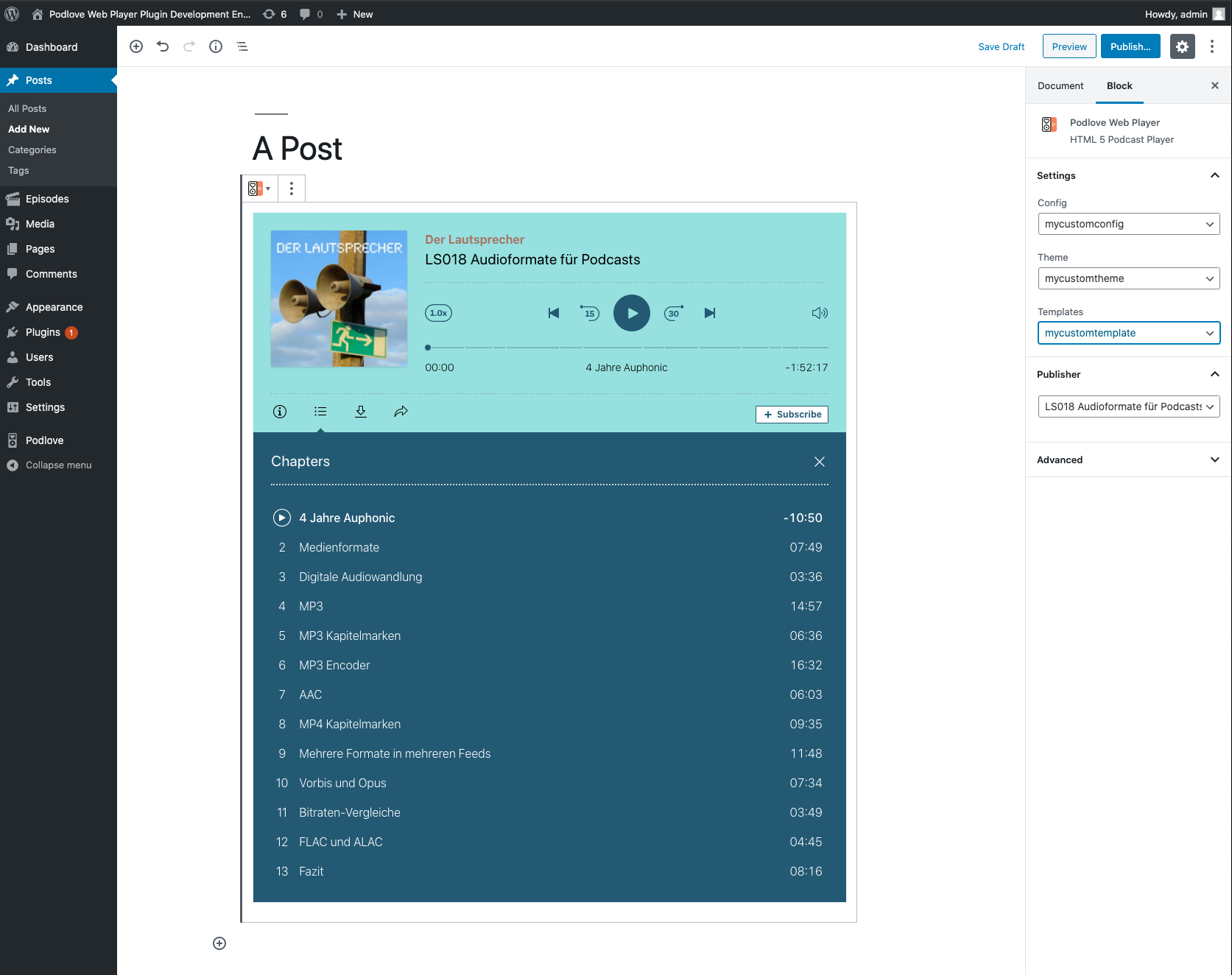Click the Publish button
The image size is (1232, 975).
1130,46
